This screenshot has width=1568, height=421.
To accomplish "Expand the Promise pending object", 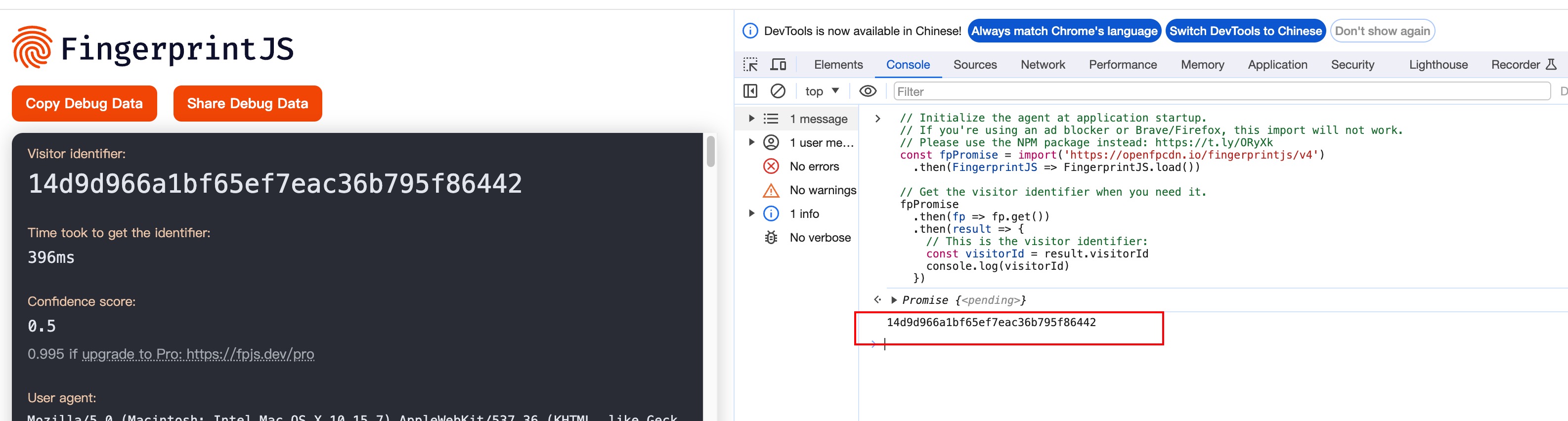I will click(894, 300).
